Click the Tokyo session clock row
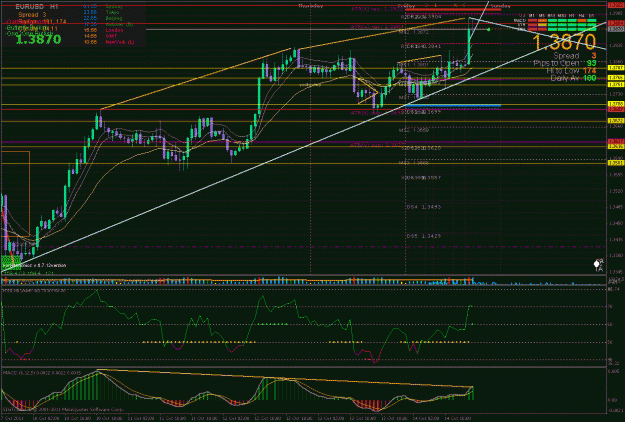This screenshot has width=625, height=422. coord(101,12)
